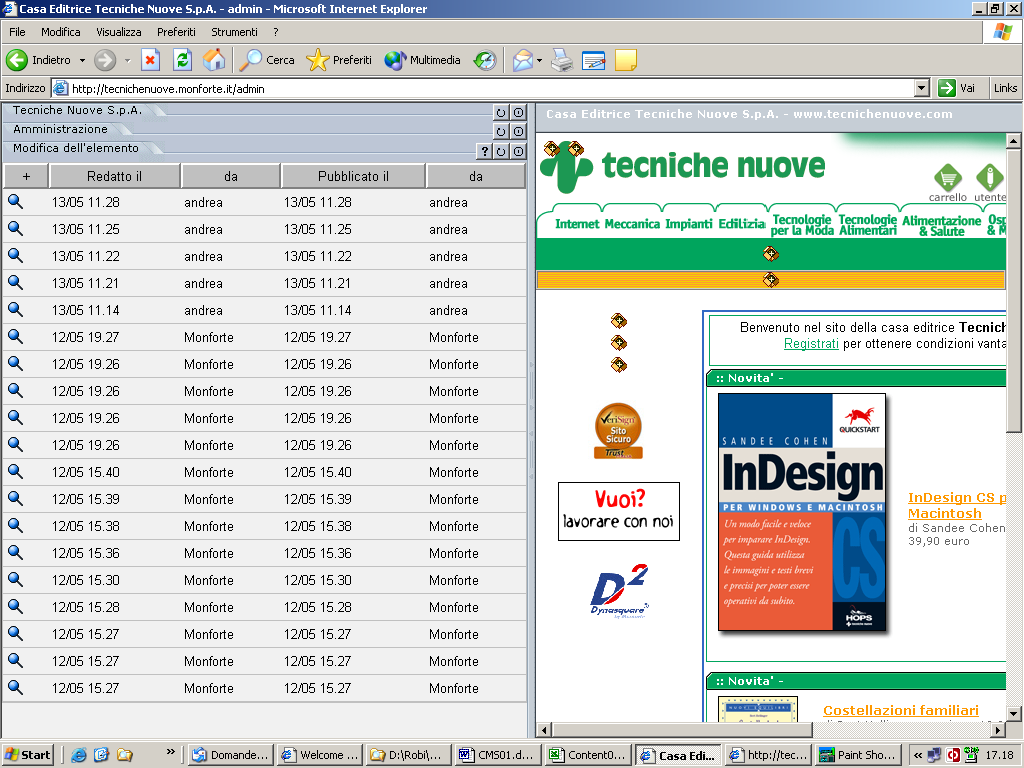Expand the Indietro history dropdown arrow

[82, 60]
